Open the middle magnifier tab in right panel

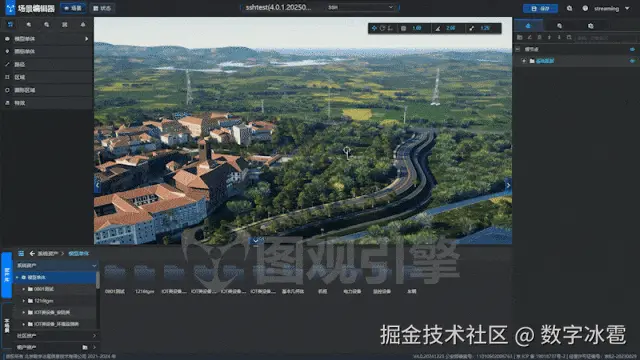point(559,26)
